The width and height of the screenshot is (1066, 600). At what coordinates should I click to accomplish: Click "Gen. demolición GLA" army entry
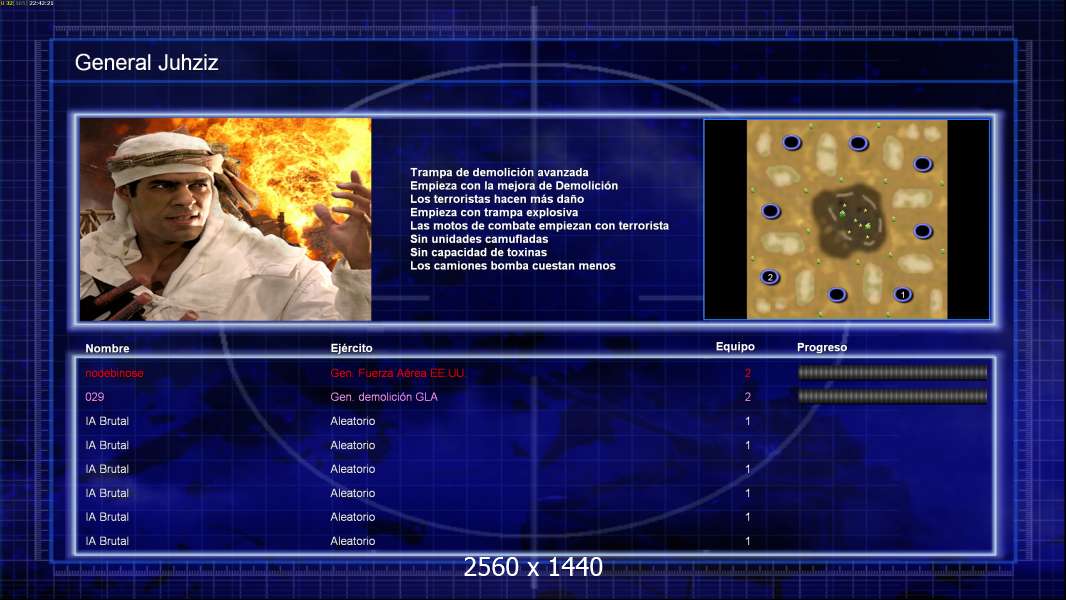point(384,397)
